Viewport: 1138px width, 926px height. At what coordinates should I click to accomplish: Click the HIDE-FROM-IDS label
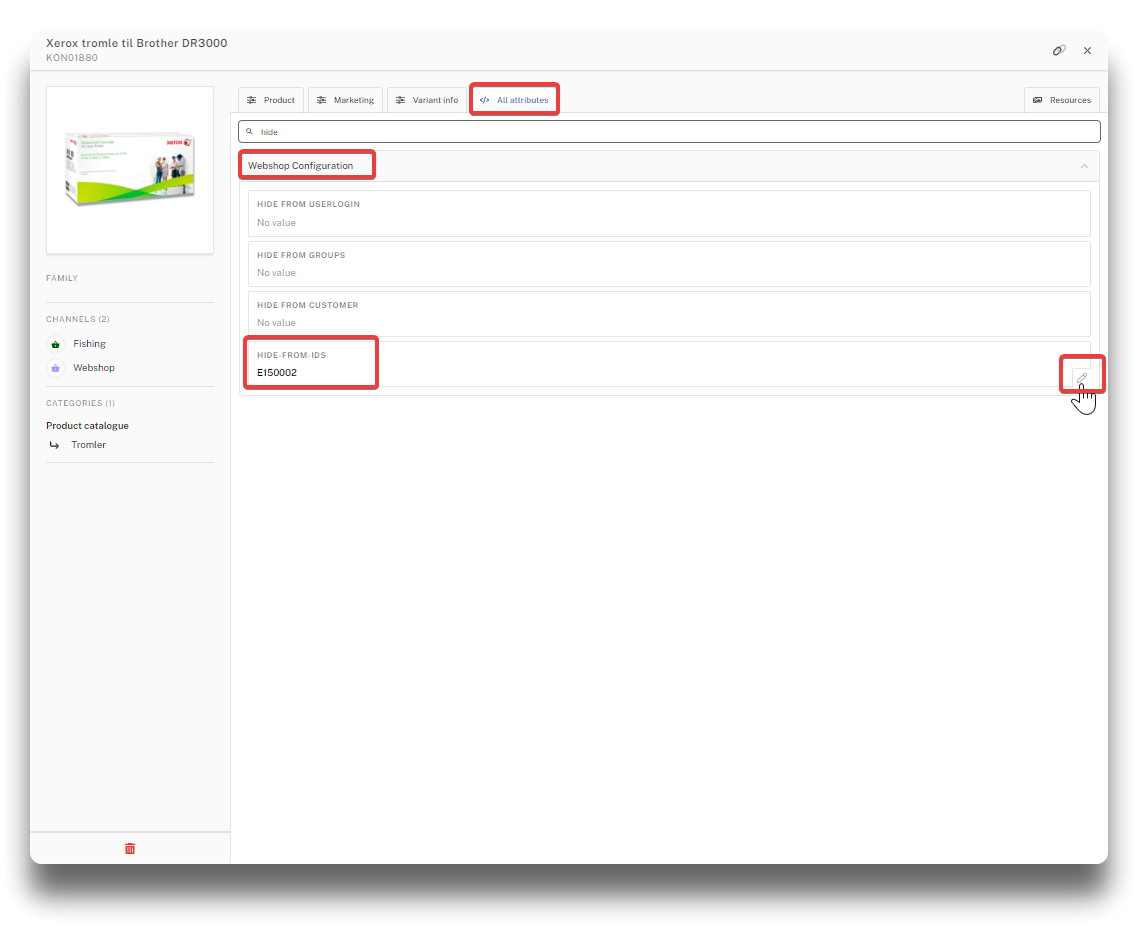[291, 356]
